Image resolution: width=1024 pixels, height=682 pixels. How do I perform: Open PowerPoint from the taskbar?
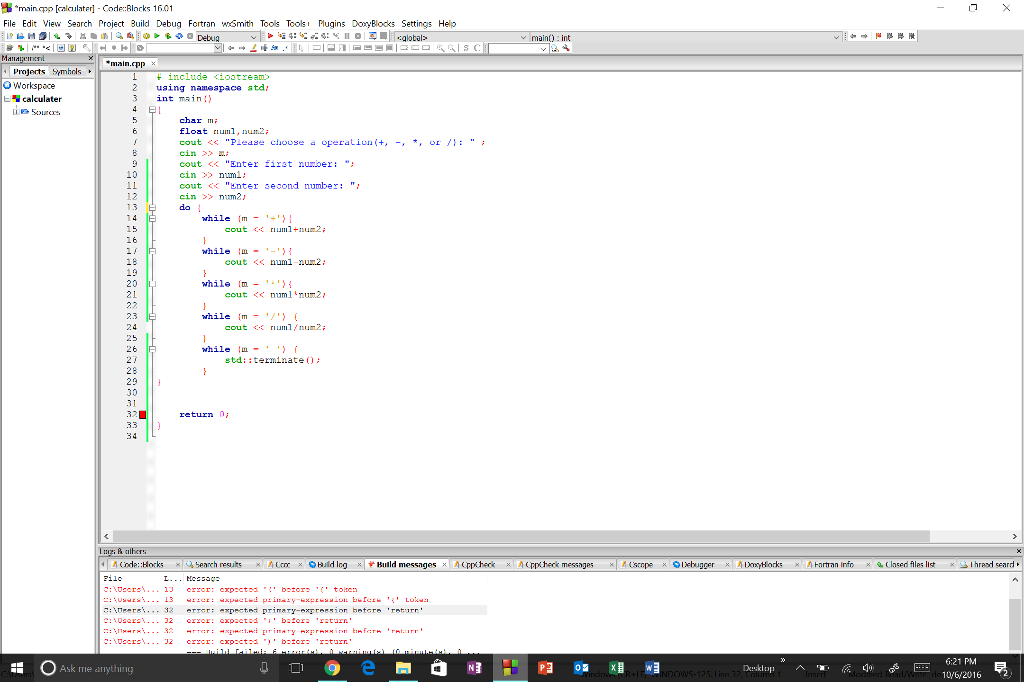[x=544, y=667]
